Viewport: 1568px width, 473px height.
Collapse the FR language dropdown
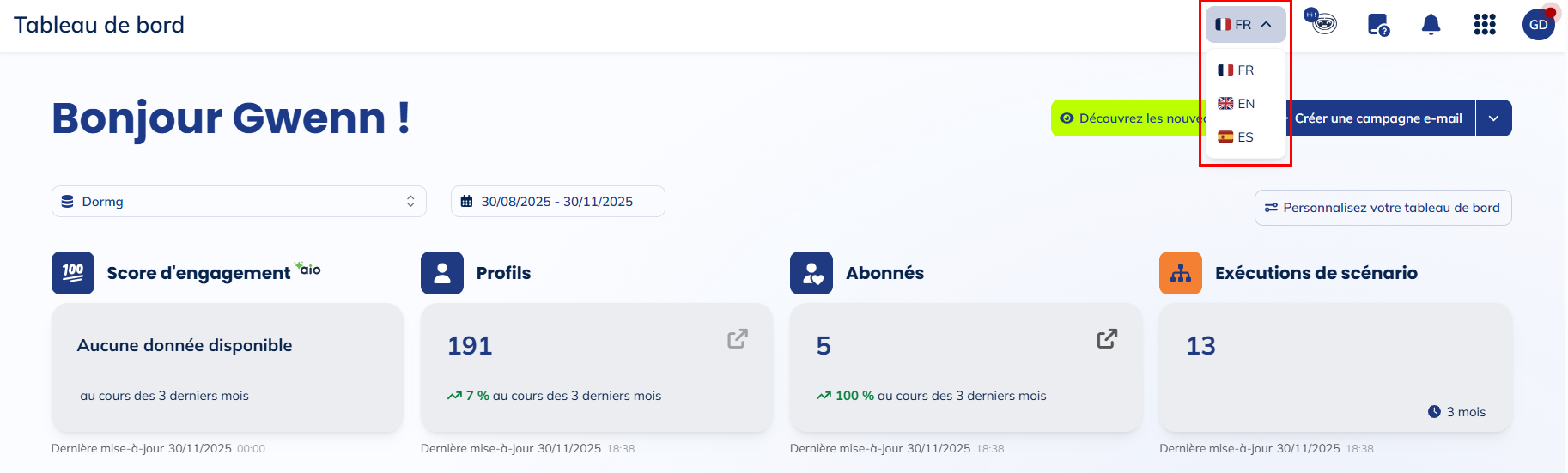tap(1245, 25)
